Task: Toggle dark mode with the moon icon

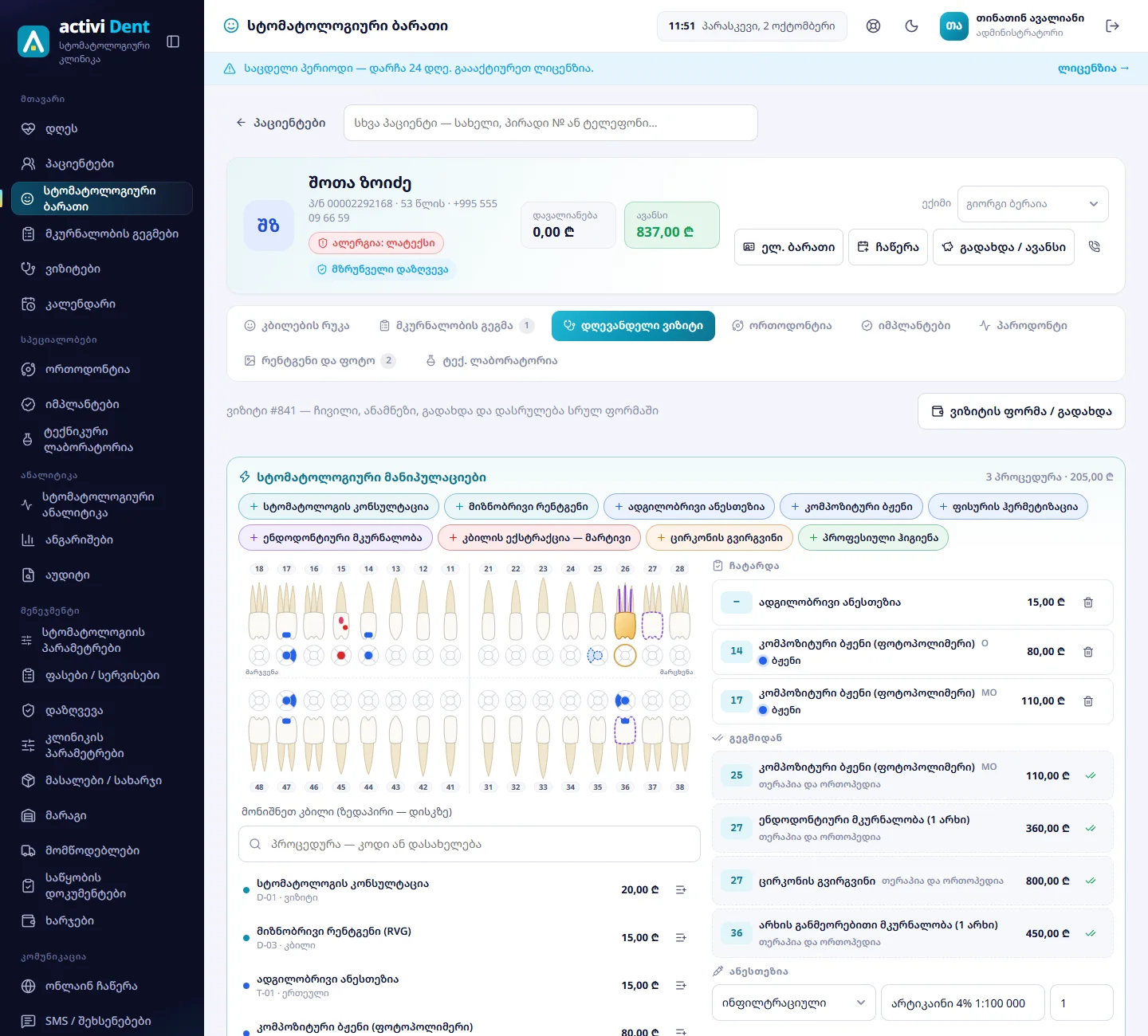Action: click(912, 26)
